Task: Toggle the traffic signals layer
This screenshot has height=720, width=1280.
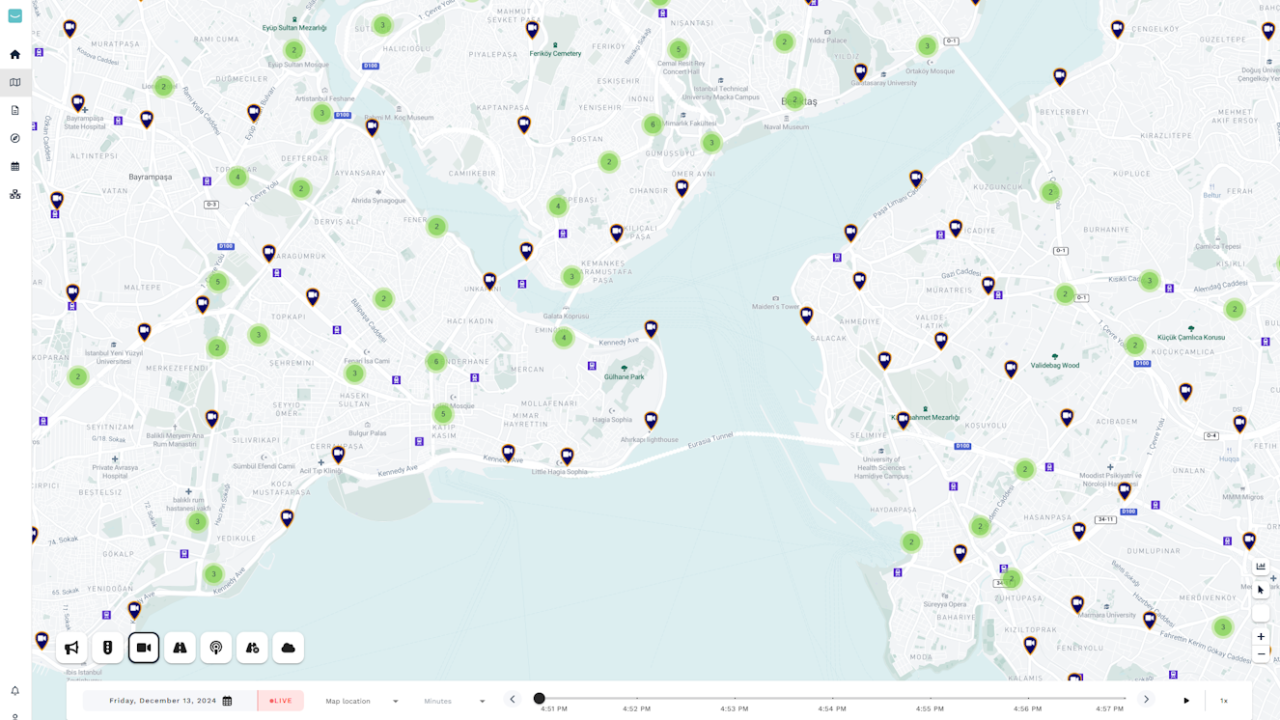Action: pos(107,647)
